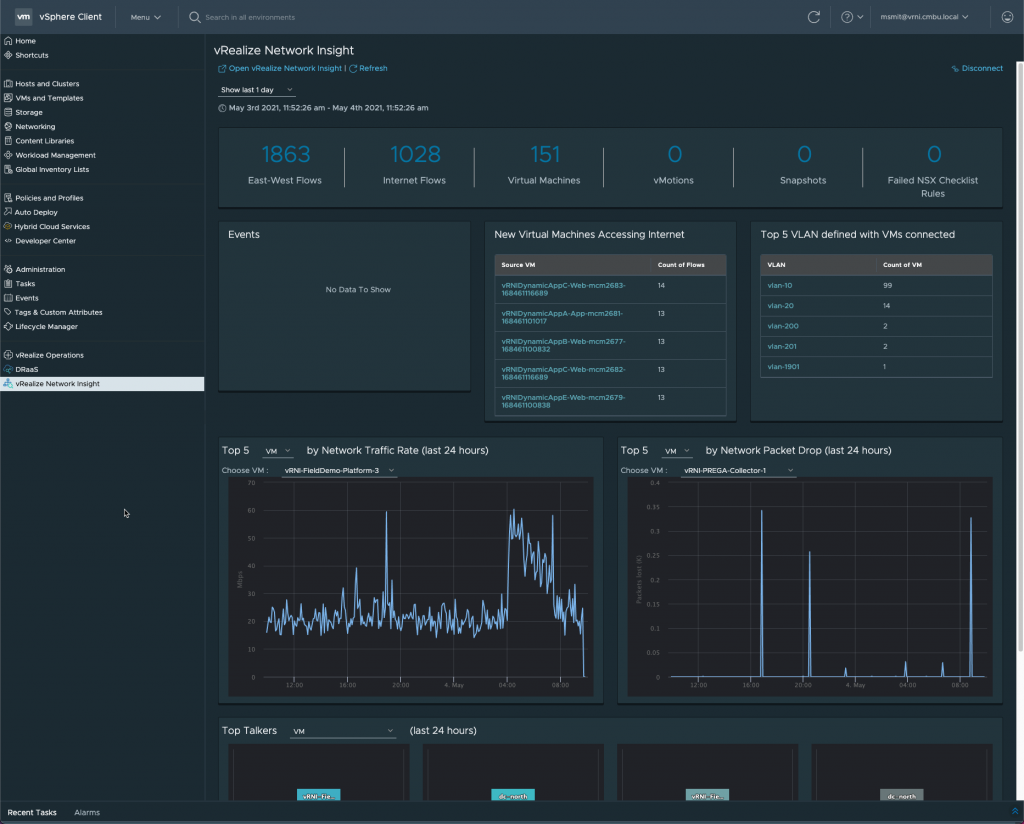Viewport: 1024px width, 824px height.
Task: Click the Content Libraries icon
Action: [8, 141]
